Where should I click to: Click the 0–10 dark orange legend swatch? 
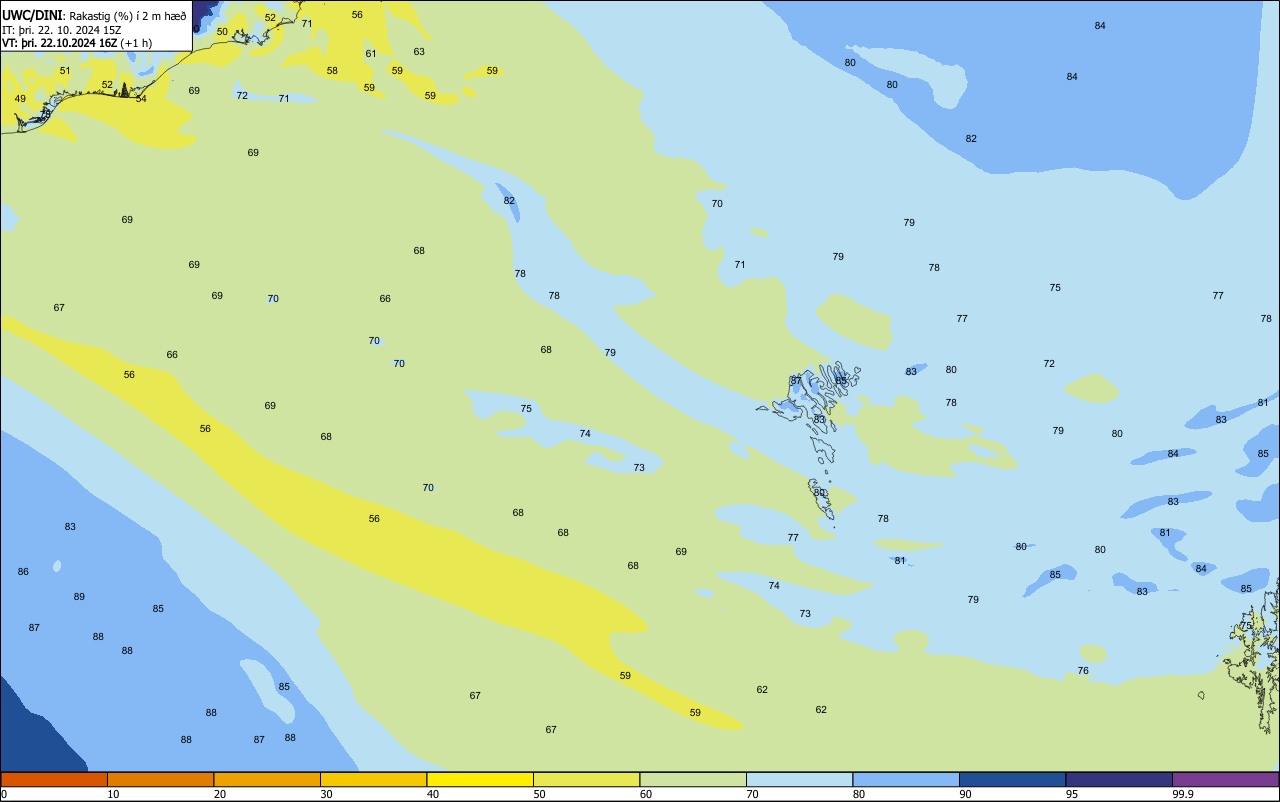[x=54, y=779]
